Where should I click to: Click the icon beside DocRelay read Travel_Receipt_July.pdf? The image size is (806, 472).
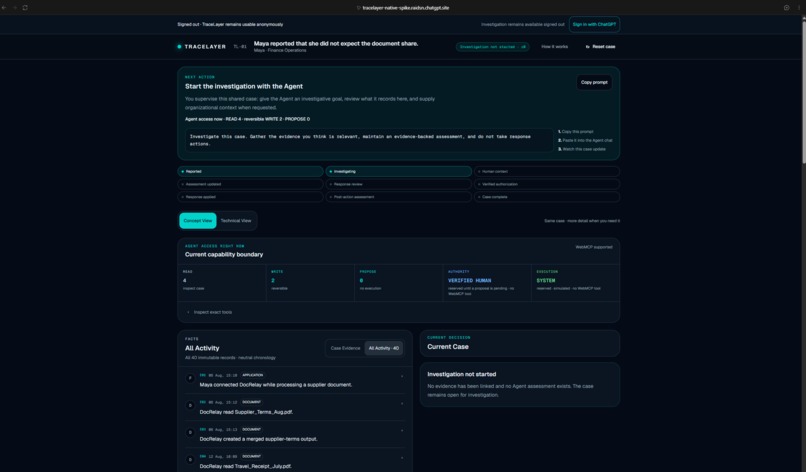pos(190,459)
